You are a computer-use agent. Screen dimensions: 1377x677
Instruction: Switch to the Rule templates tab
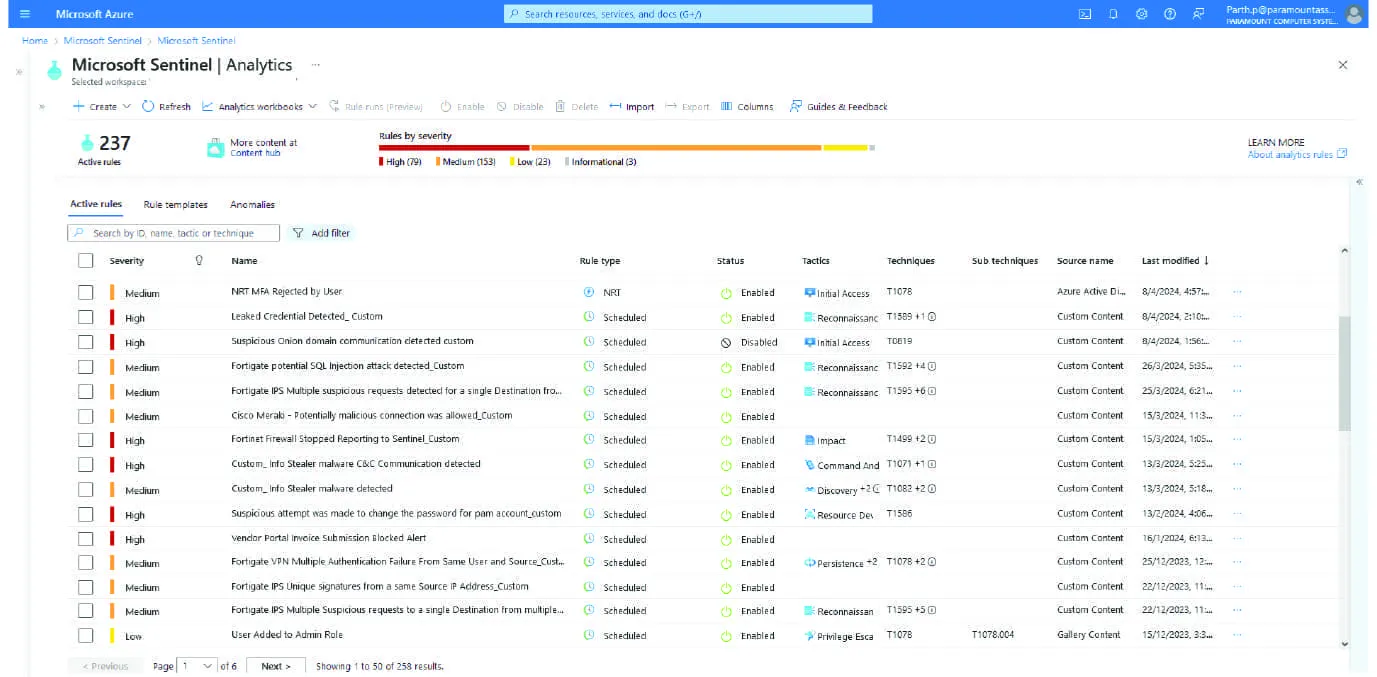pos(175,204)
